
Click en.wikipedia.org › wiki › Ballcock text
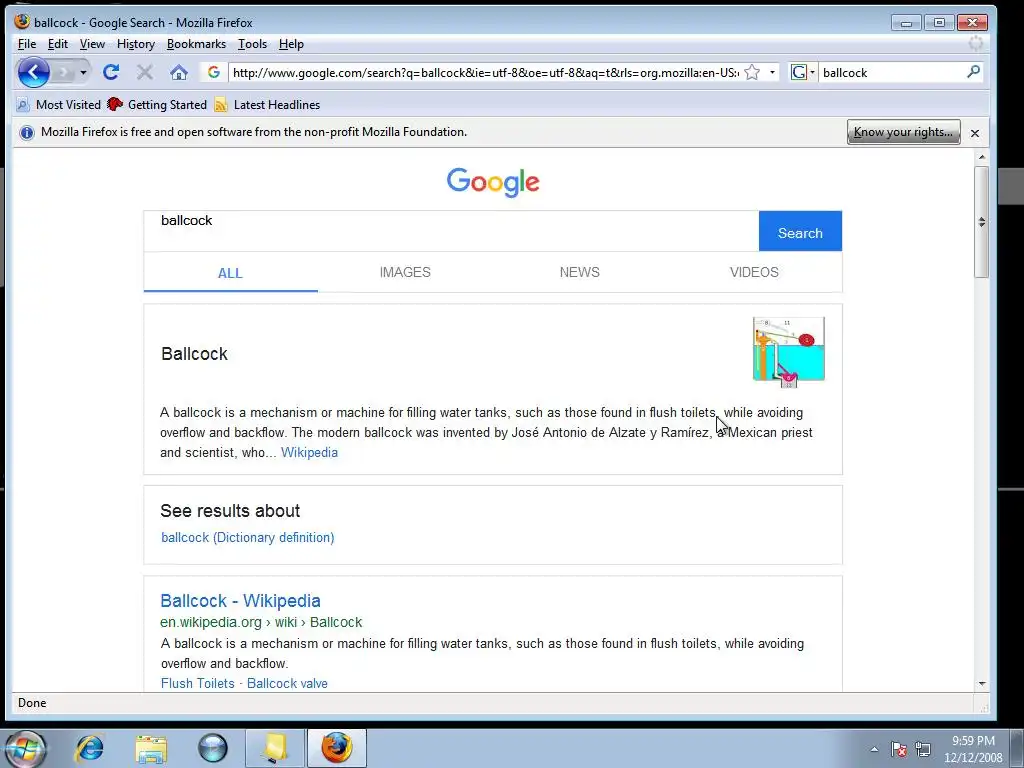click(261, 622)
